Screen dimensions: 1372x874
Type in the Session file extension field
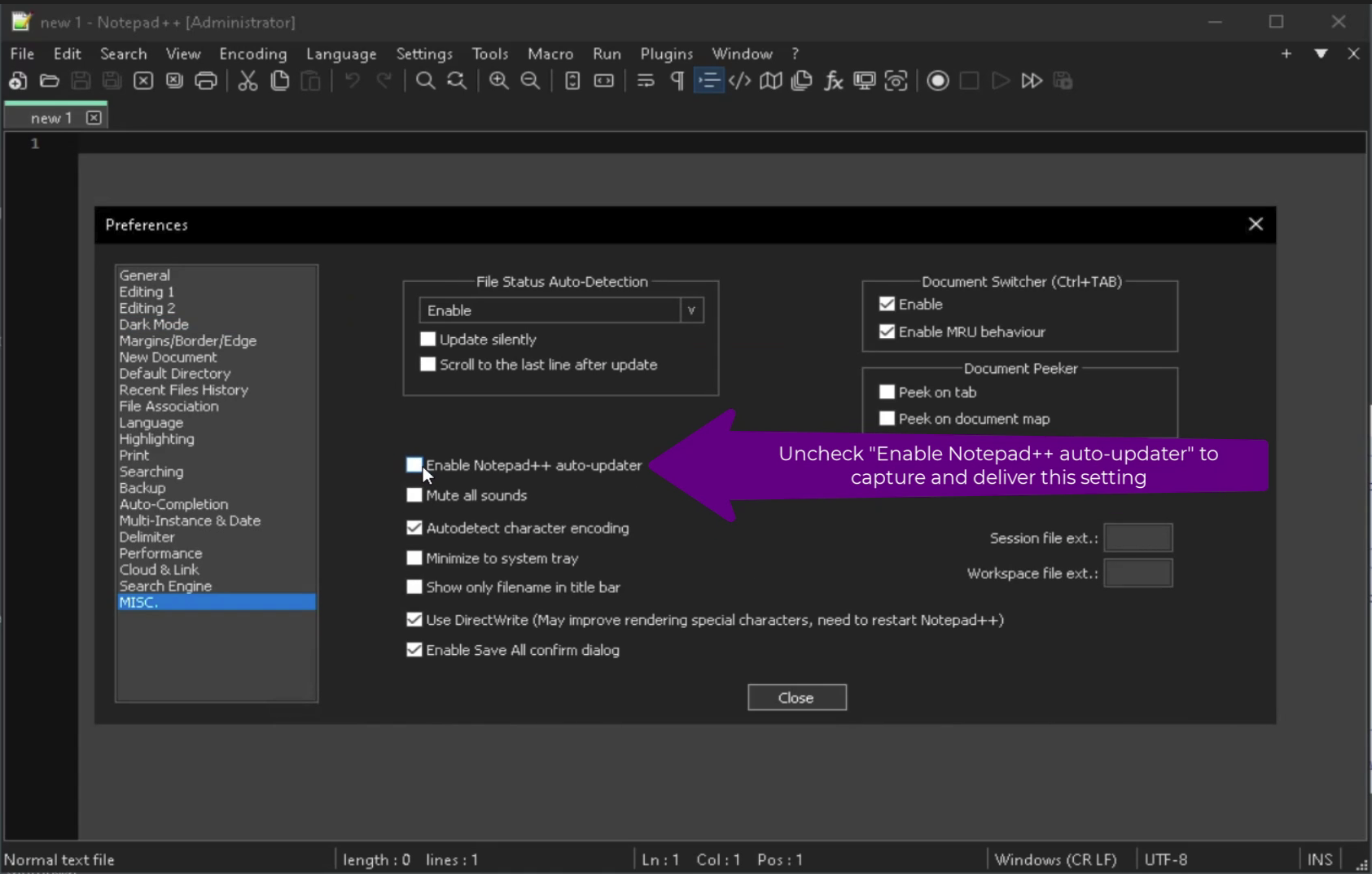click(1137, 537)
